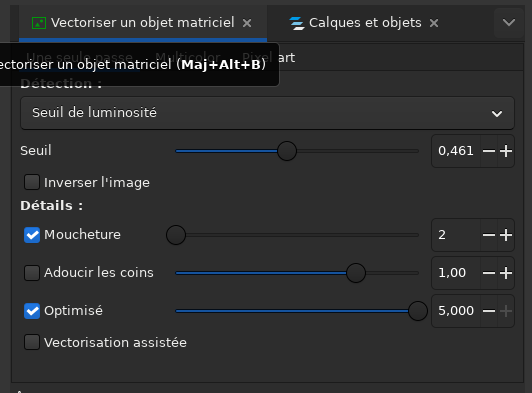
Task: Click the Calques et objets layers icon
Action: [297, 23]
